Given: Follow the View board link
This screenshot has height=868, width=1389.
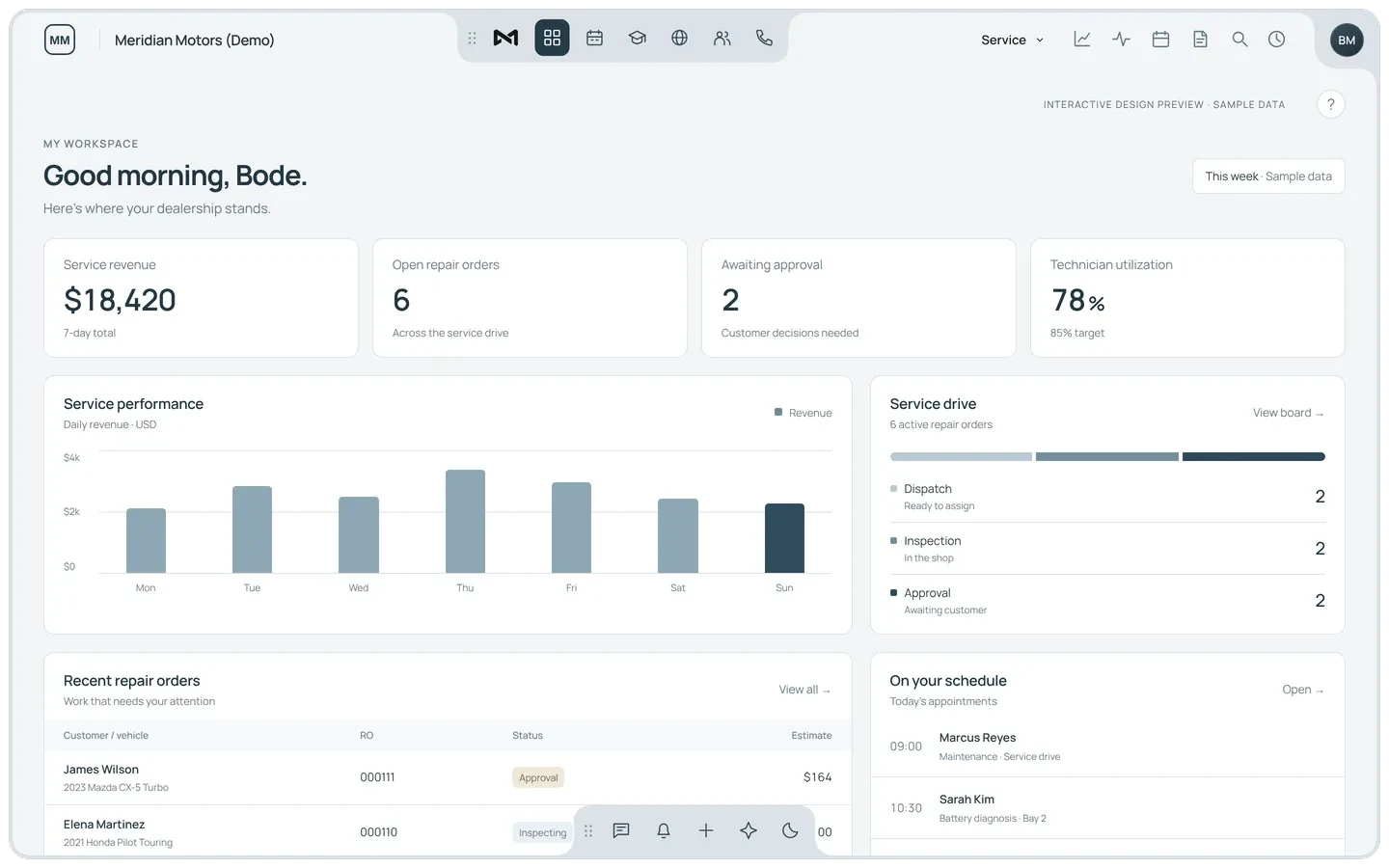Looking at the screenshot, I should coord(1288,413).
